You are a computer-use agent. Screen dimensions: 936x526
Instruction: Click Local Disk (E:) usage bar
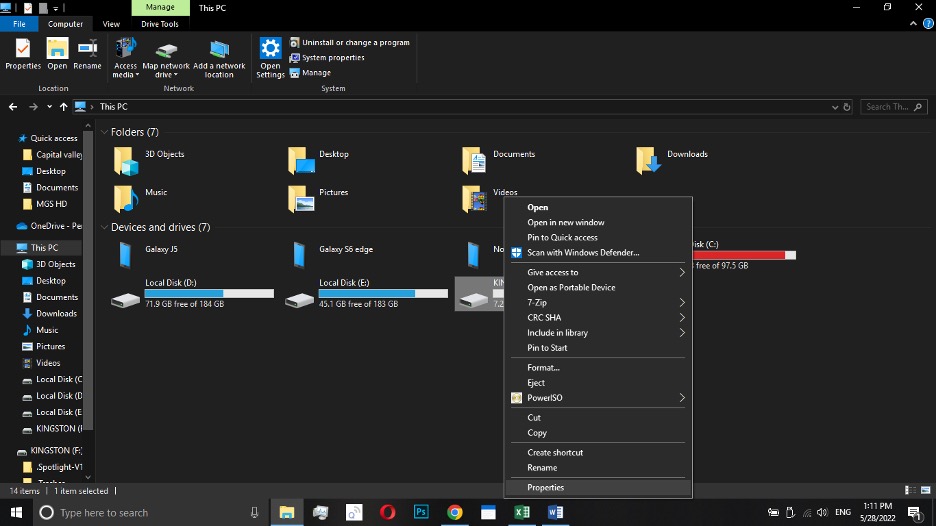point(383,293)
